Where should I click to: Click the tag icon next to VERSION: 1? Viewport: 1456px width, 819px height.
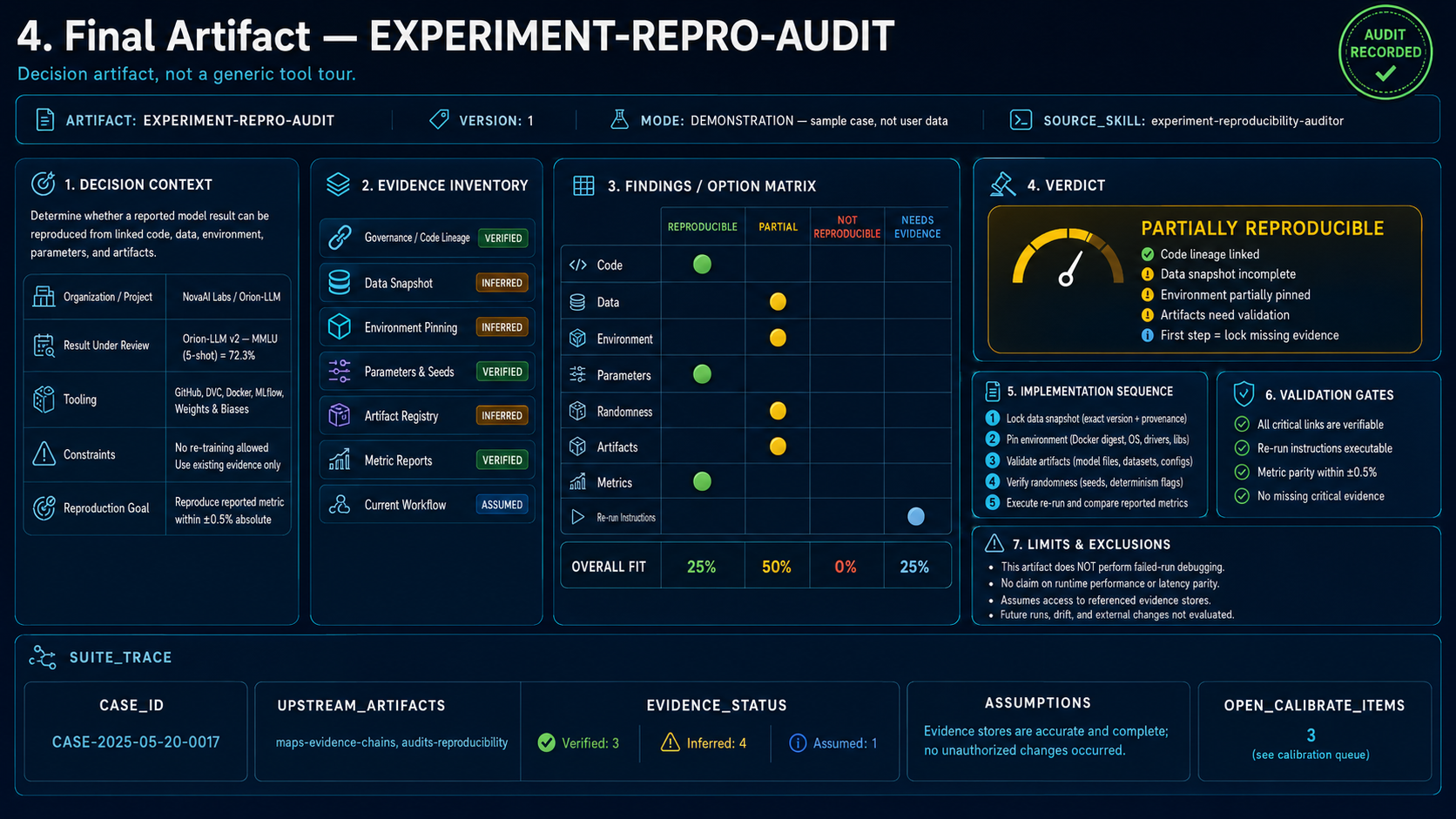coord(440,119)
